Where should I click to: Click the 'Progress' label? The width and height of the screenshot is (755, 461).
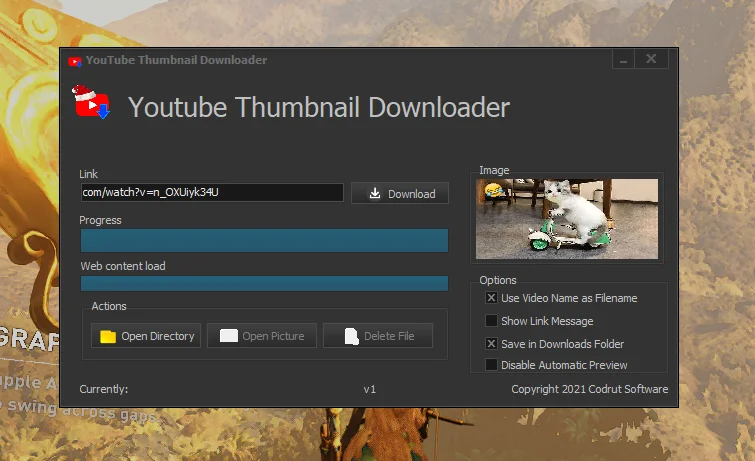100,220
